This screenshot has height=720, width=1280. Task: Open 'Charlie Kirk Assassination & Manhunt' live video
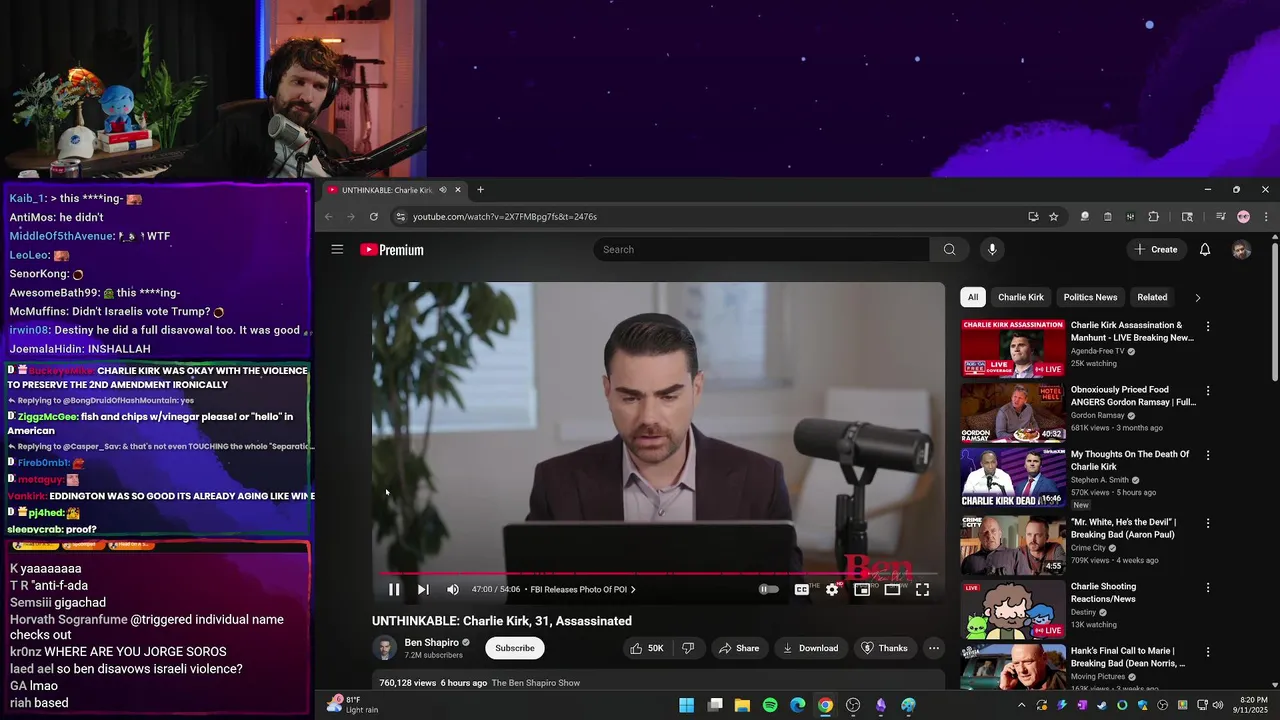click(x=1014, y=348)
